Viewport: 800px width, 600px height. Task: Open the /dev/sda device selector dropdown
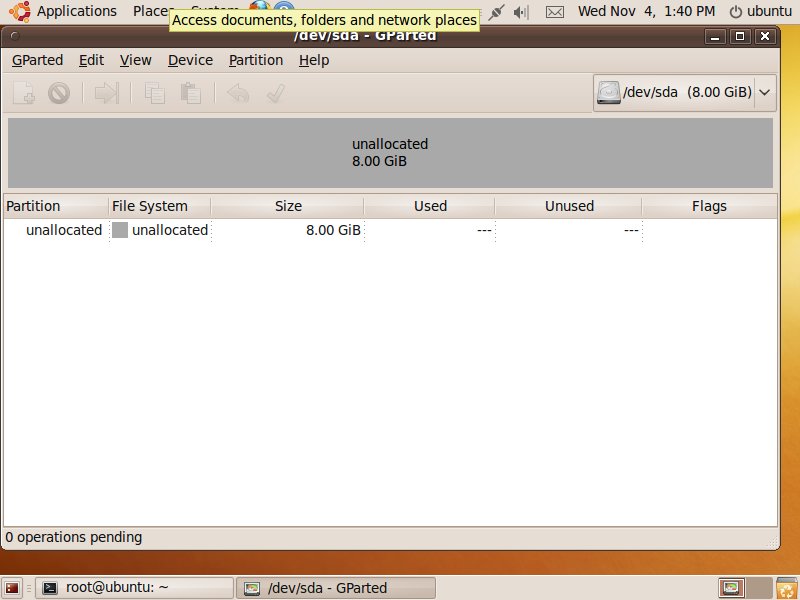tap(685, 93)
